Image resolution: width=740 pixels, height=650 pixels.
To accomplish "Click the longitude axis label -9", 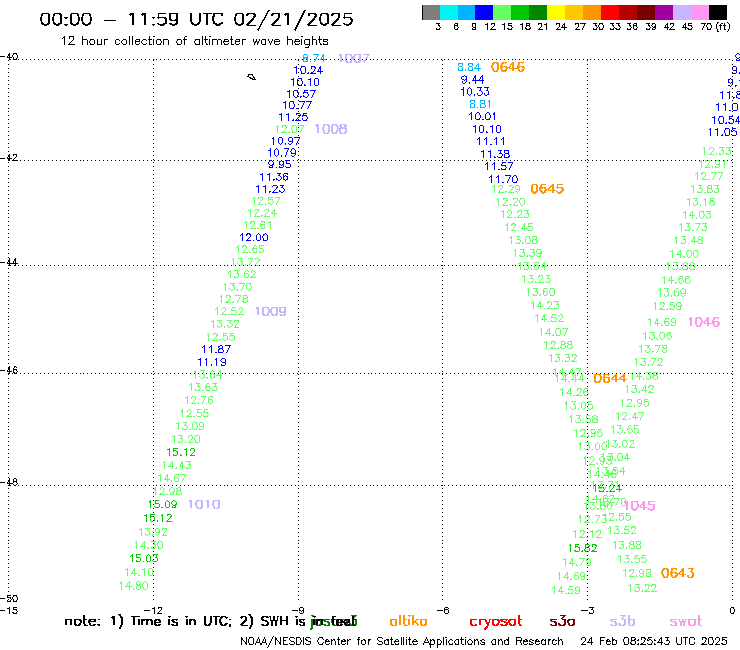I will click(297, 610).
